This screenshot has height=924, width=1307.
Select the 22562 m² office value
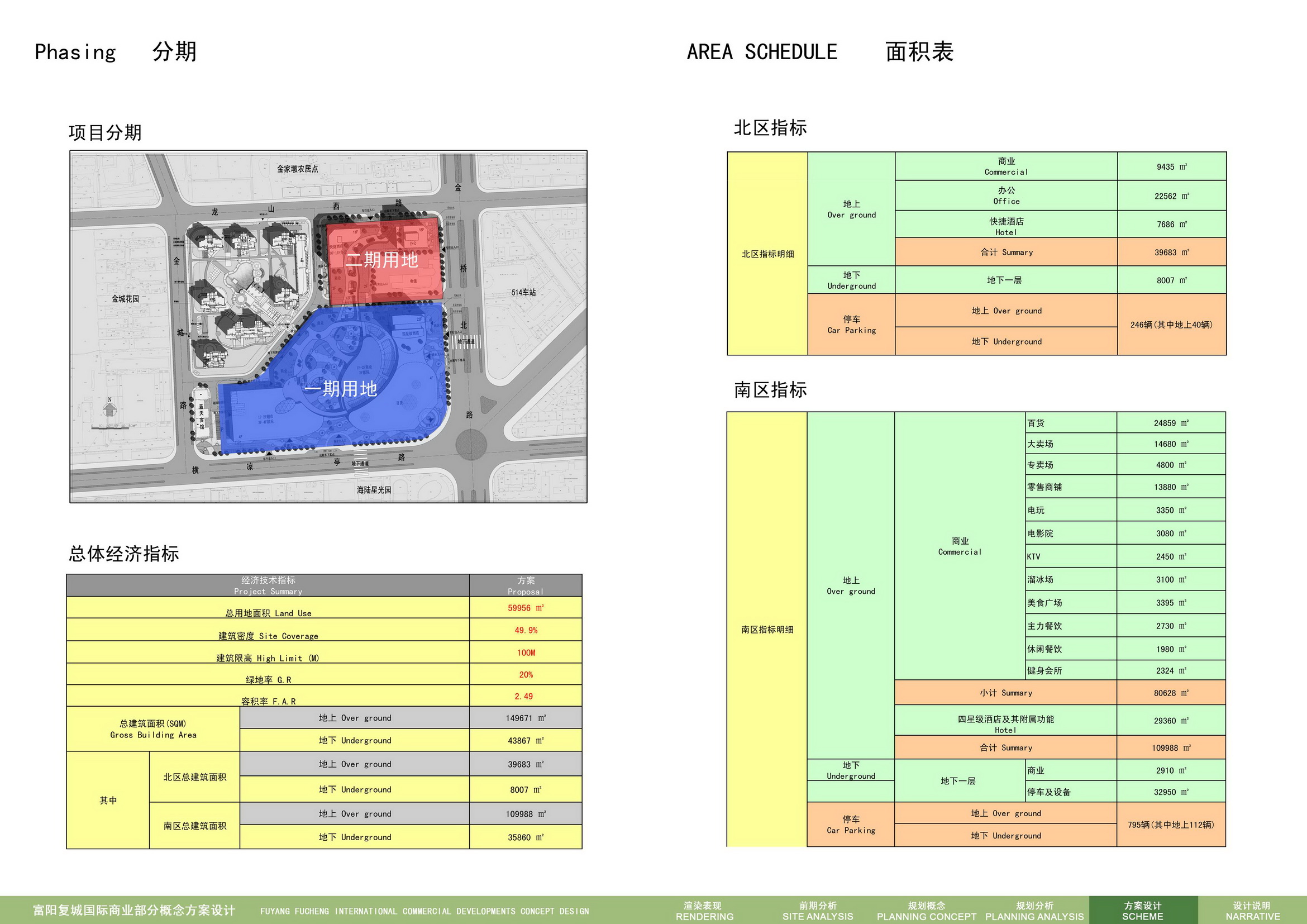click(1171, 196)
